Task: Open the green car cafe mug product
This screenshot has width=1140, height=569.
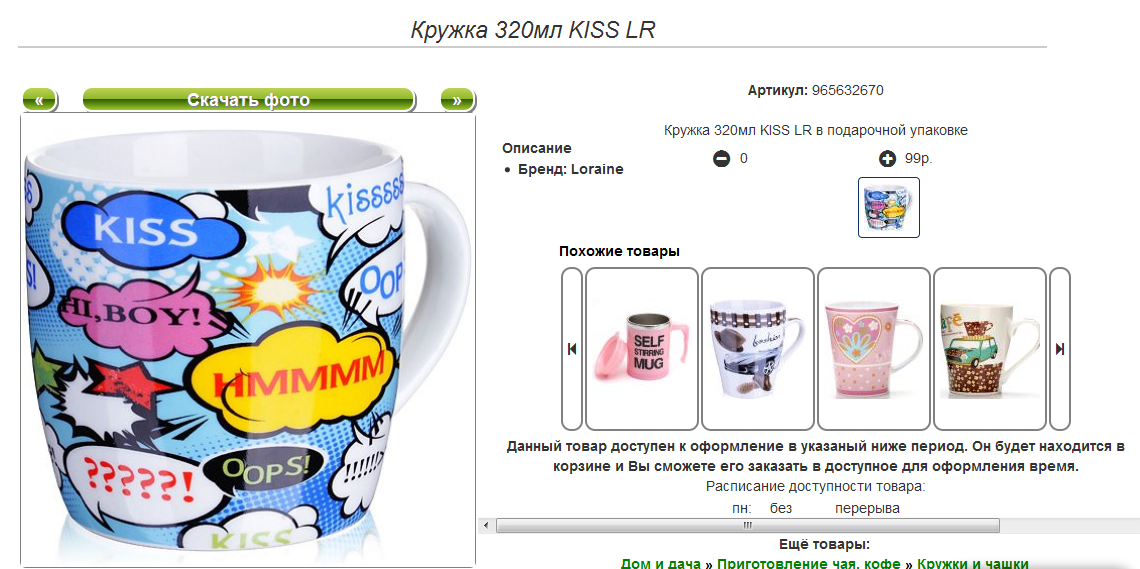Action: click(x=990, y=349)
